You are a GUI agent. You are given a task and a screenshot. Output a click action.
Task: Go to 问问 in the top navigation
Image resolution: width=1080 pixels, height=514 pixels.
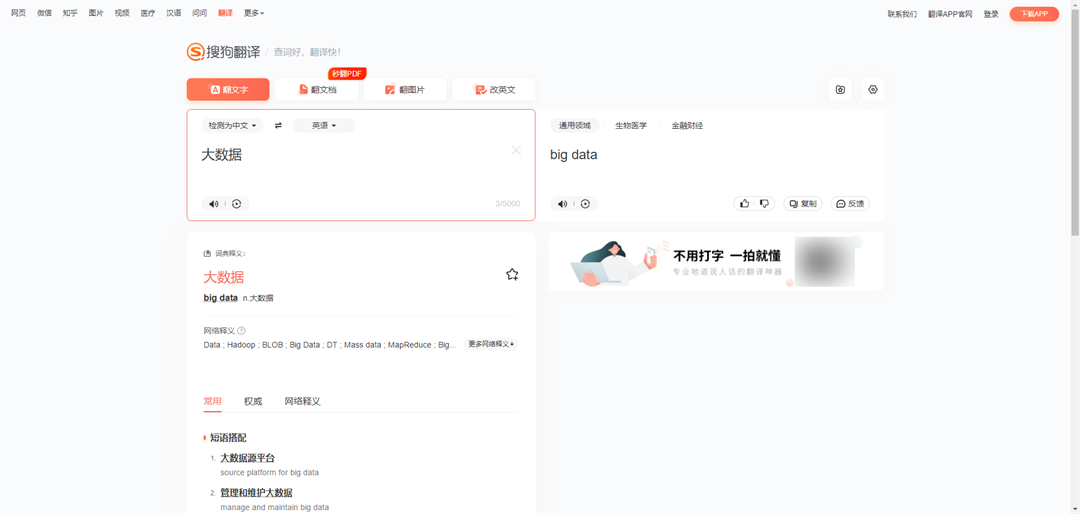pyautogui.click(x=199, y=13)
